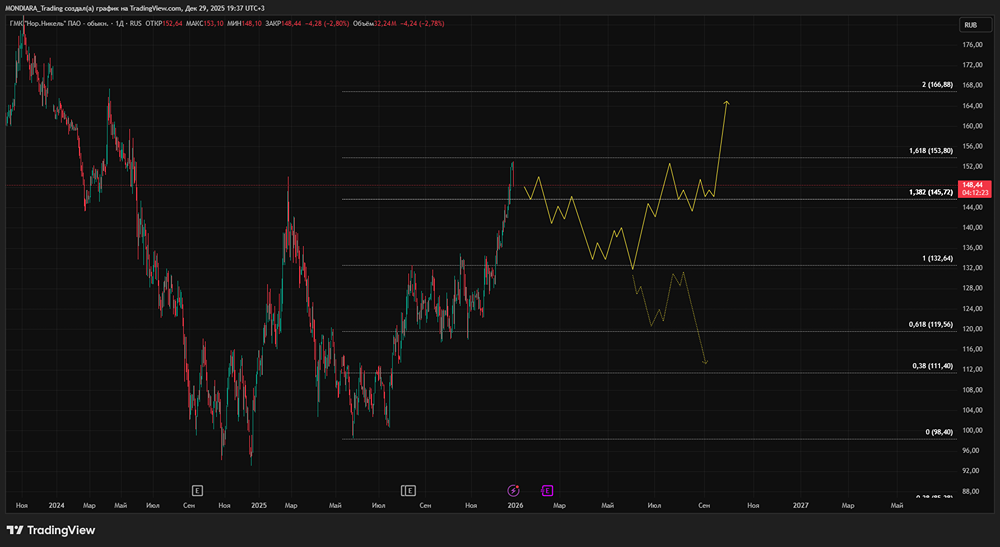Open the RUB currency selector
Image resolution: width=1000 pixels, height=547 pixels.
coord(975,25)
